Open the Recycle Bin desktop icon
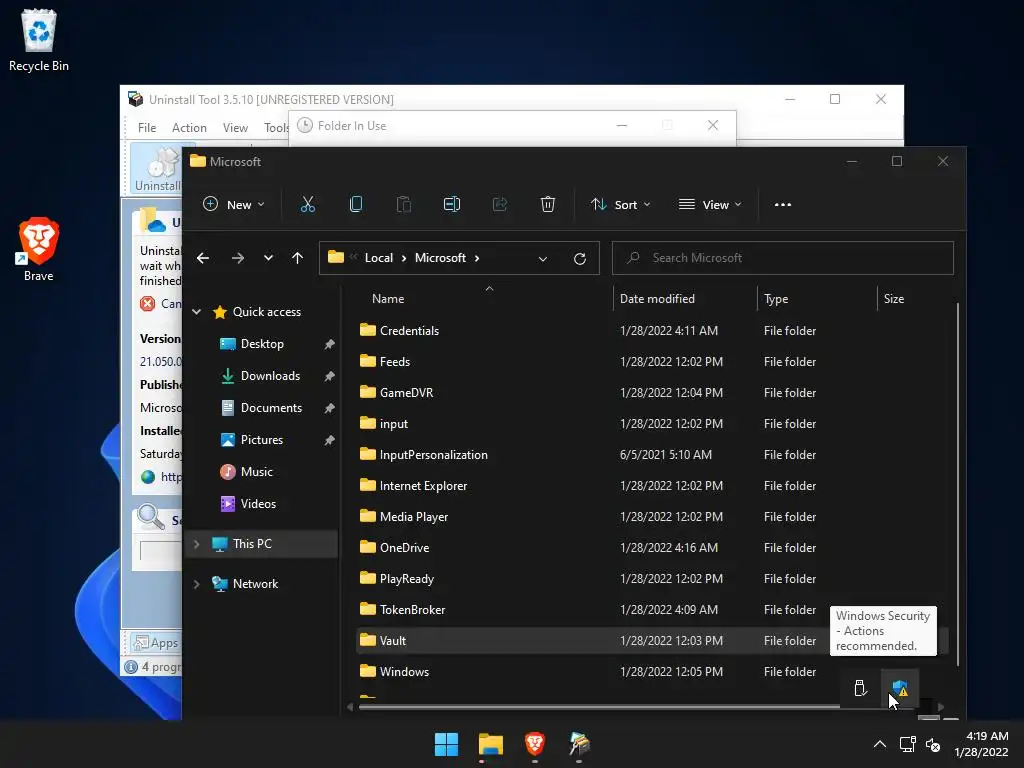Viewport: 1024px width, 768px height. pos(39,40)
